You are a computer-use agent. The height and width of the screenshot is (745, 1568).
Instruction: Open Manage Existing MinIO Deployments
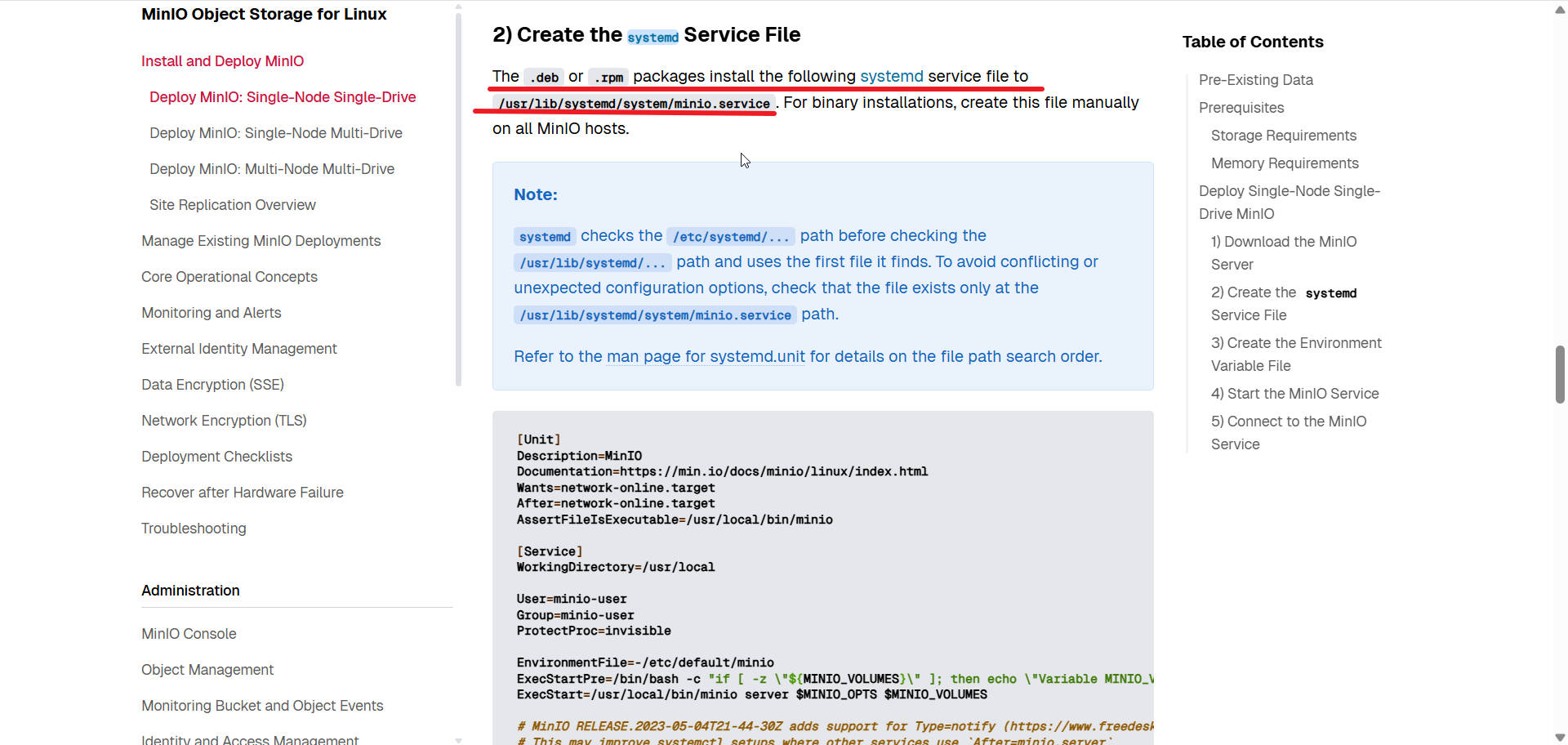point(261,241)
